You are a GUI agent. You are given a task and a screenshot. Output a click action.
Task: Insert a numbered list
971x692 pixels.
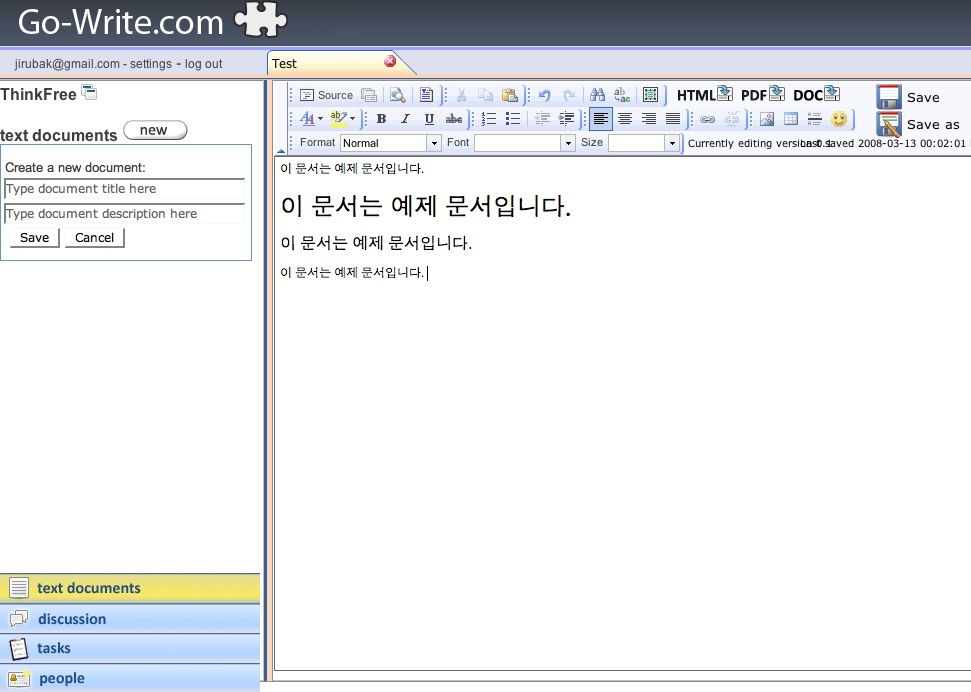[489, 119]
